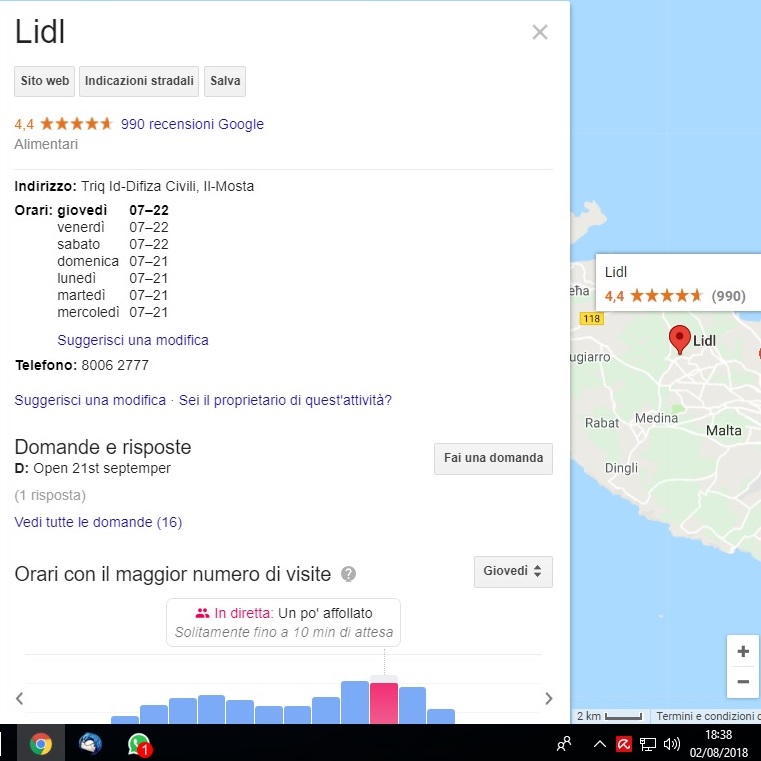This screenshot has height=761, width=761.
Task: Open the Giovedì day dropdown
Action: point(513,571)
